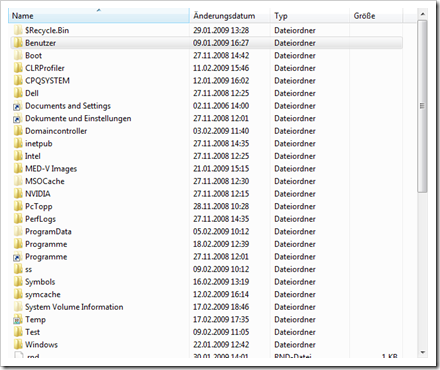Click the date 02.11.2006 14:00

221,106
